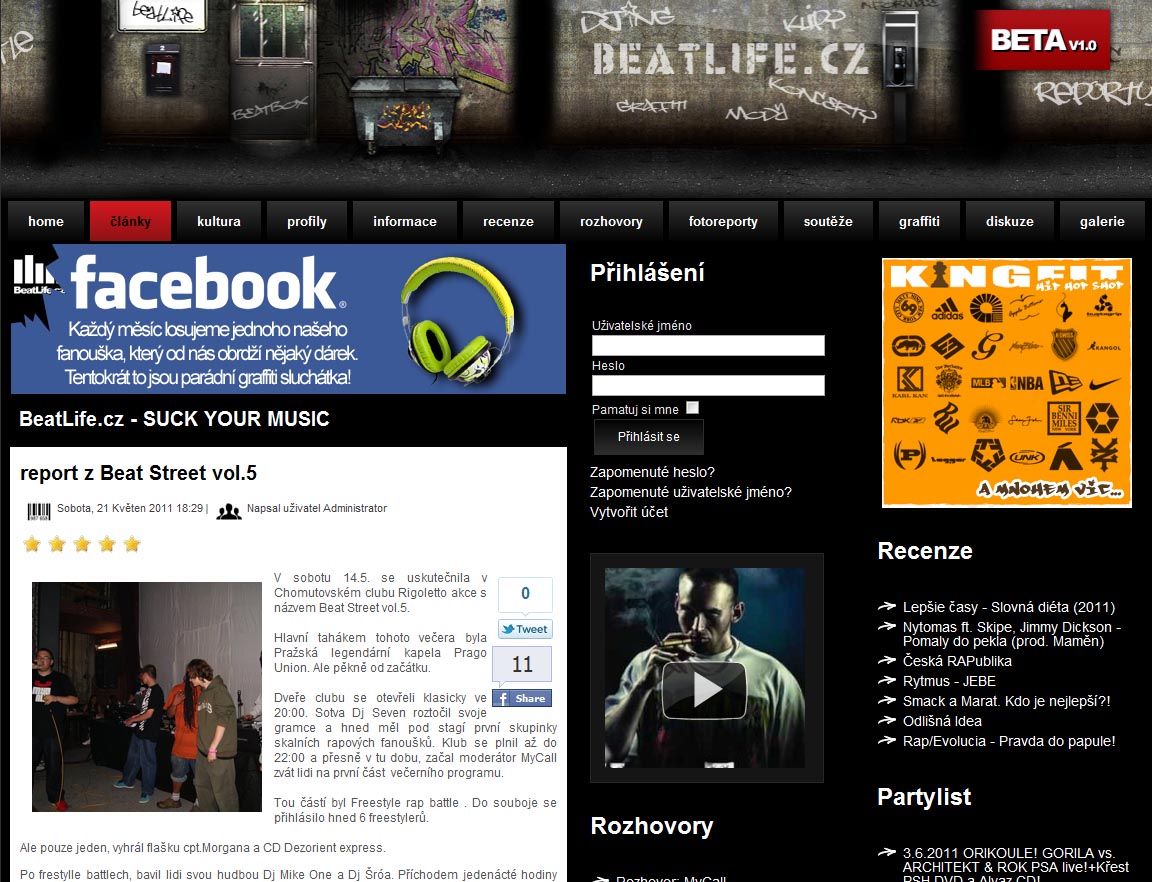Image resolution: width=1152 pixels, height=882 pixels.
Task: Click the Přihlásit se button
Action: pyautogui.click(x=649, y=437)
